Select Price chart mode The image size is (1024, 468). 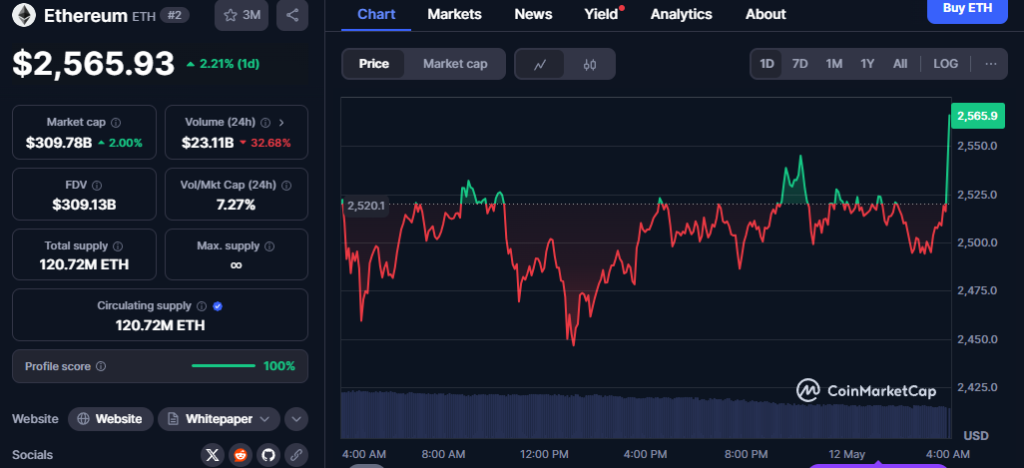coord(374,64)
